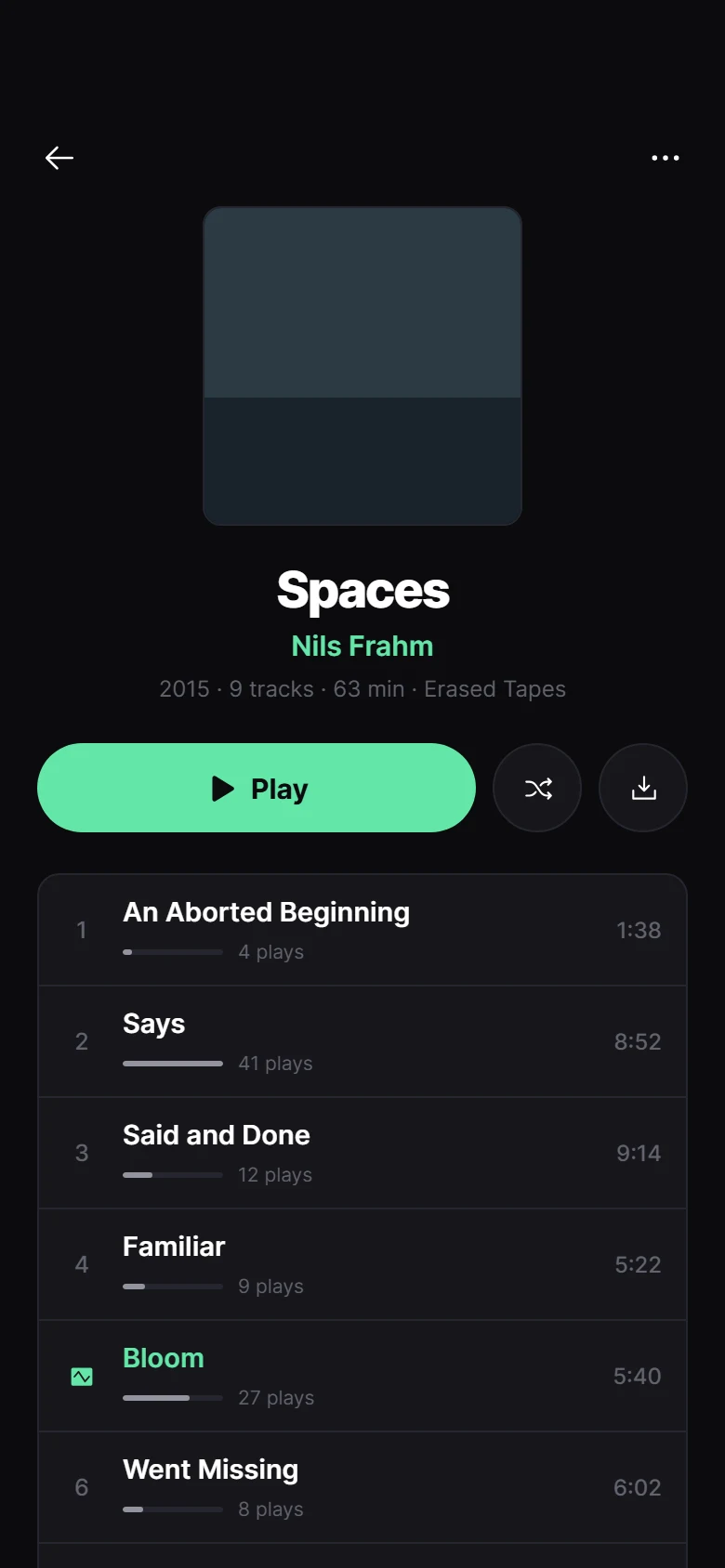Play the track Went Missing
Screen dimensions: 725x1568
point(362,1487)
